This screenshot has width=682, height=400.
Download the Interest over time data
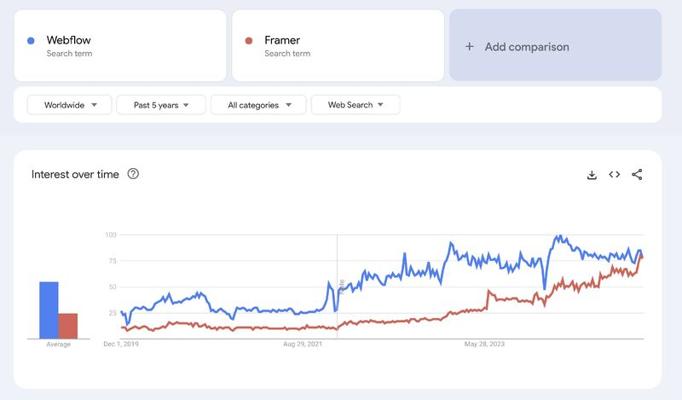592,175
